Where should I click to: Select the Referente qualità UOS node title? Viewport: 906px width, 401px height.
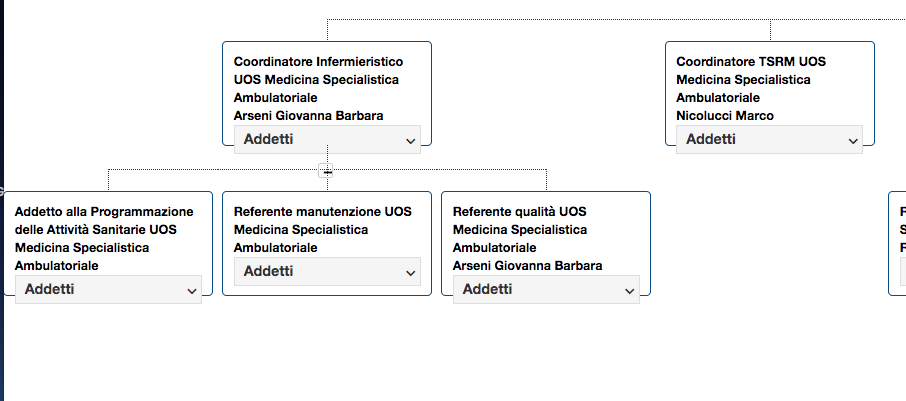pos(520,229)
